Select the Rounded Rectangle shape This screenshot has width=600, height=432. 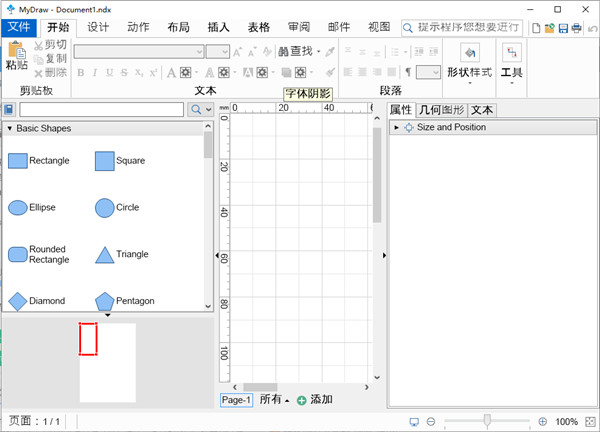(39, 254)
